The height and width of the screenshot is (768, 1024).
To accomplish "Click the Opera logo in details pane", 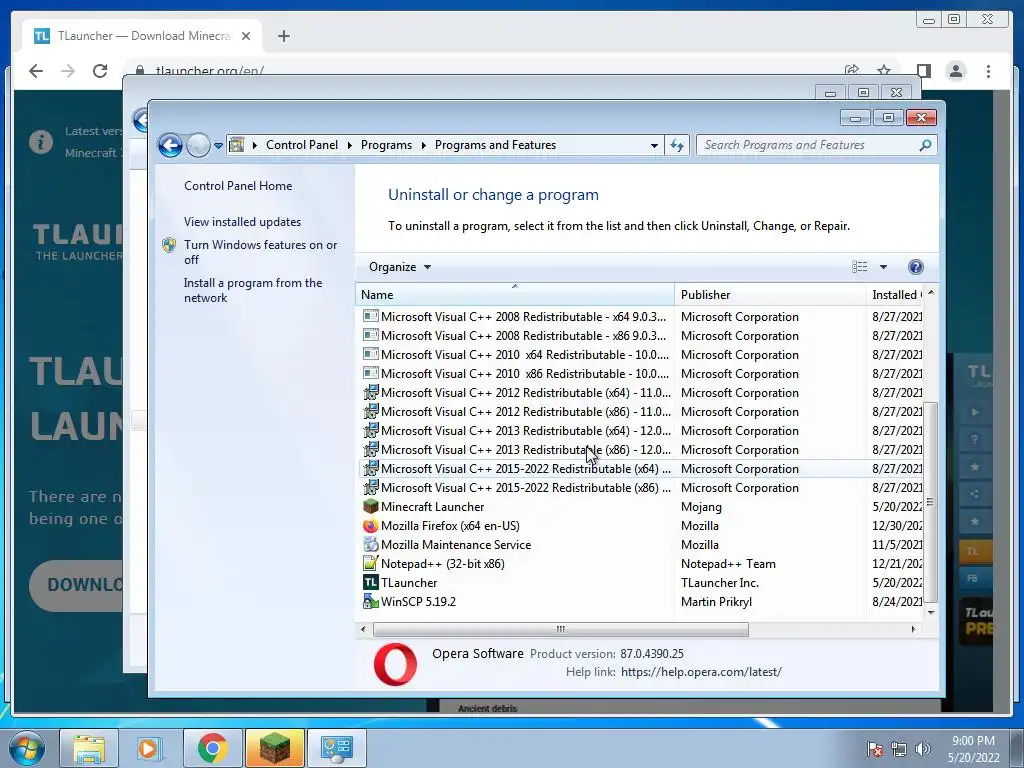I will (x=395, y=664).
